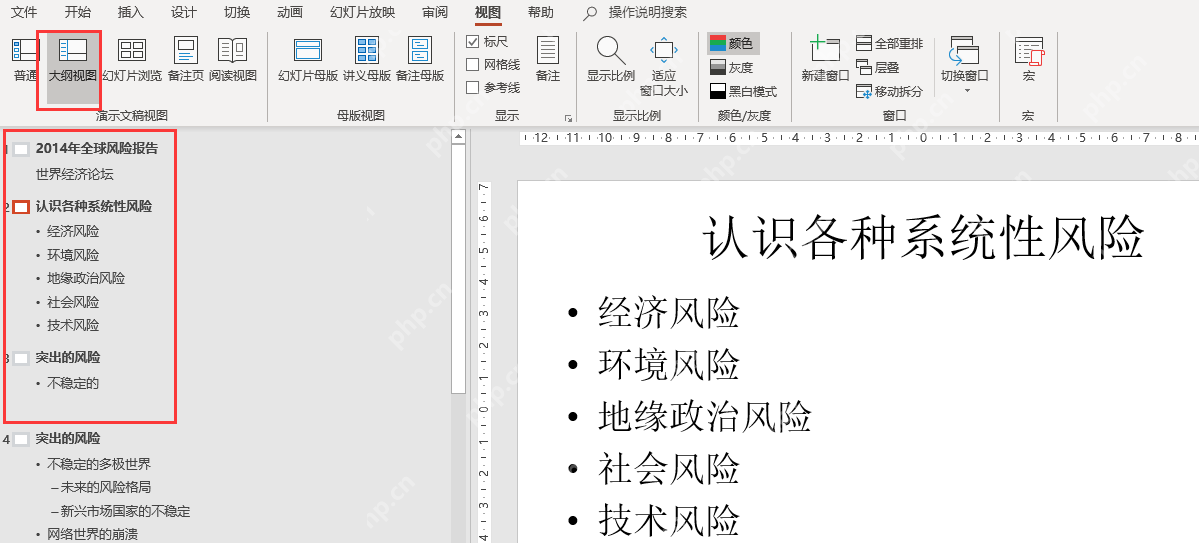Click outline bullet 技术风险
Viewport: 1199px width, 543px height.
[x=73, y=325]
